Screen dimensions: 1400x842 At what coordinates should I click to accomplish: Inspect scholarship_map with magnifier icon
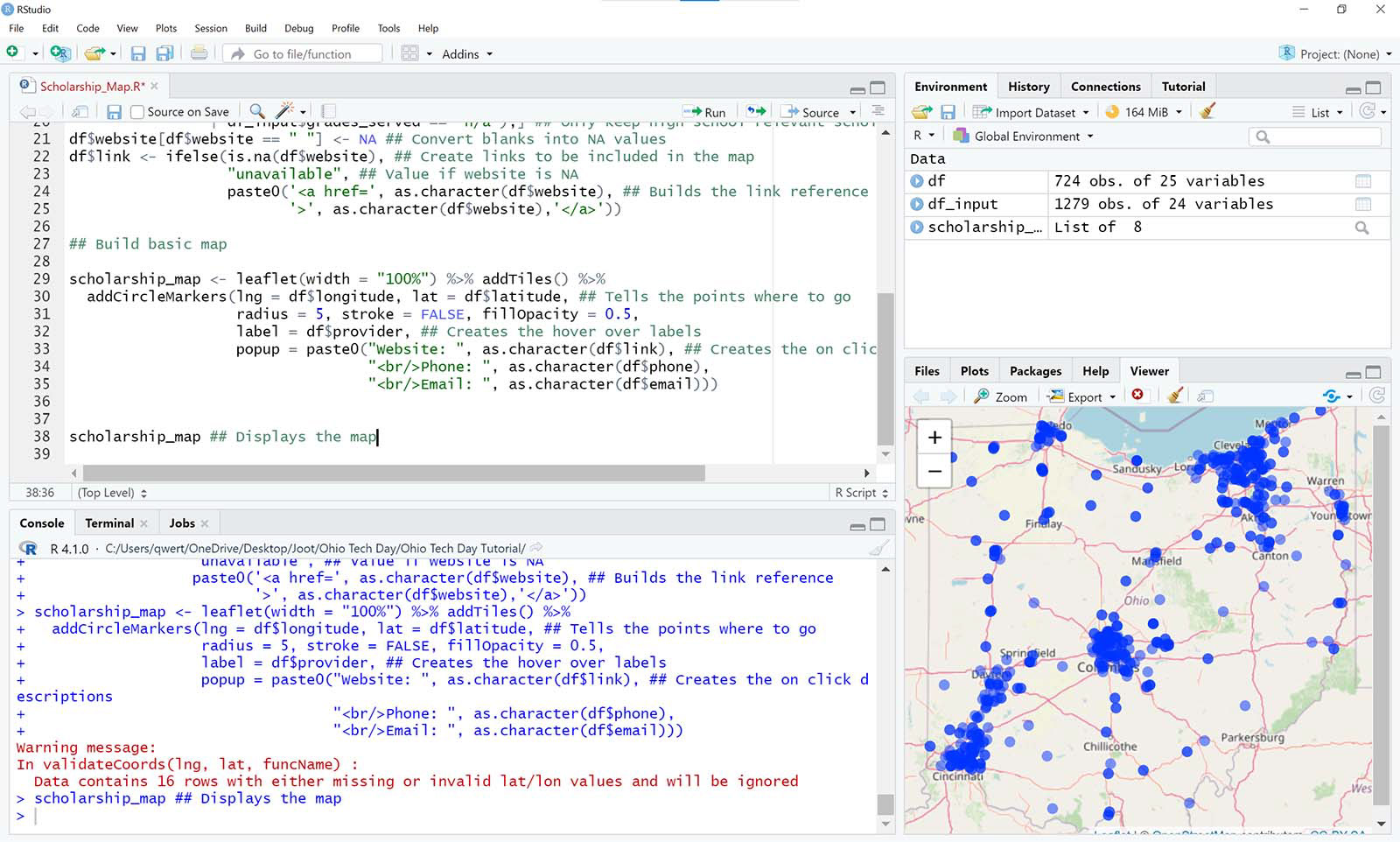click(x=1361, y=228)
